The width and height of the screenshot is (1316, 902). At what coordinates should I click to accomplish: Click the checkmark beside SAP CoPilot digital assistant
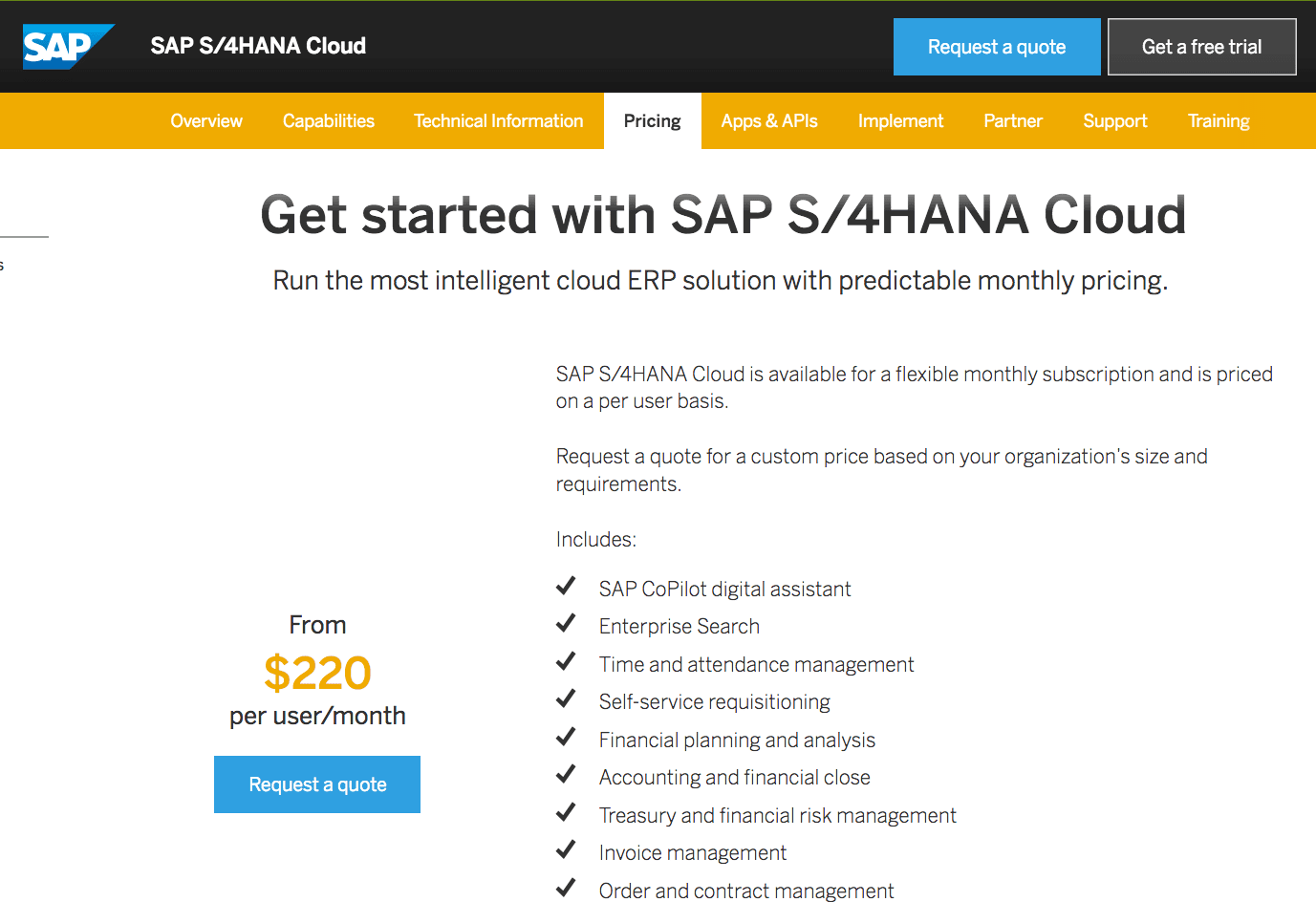(x=566, y=586)
